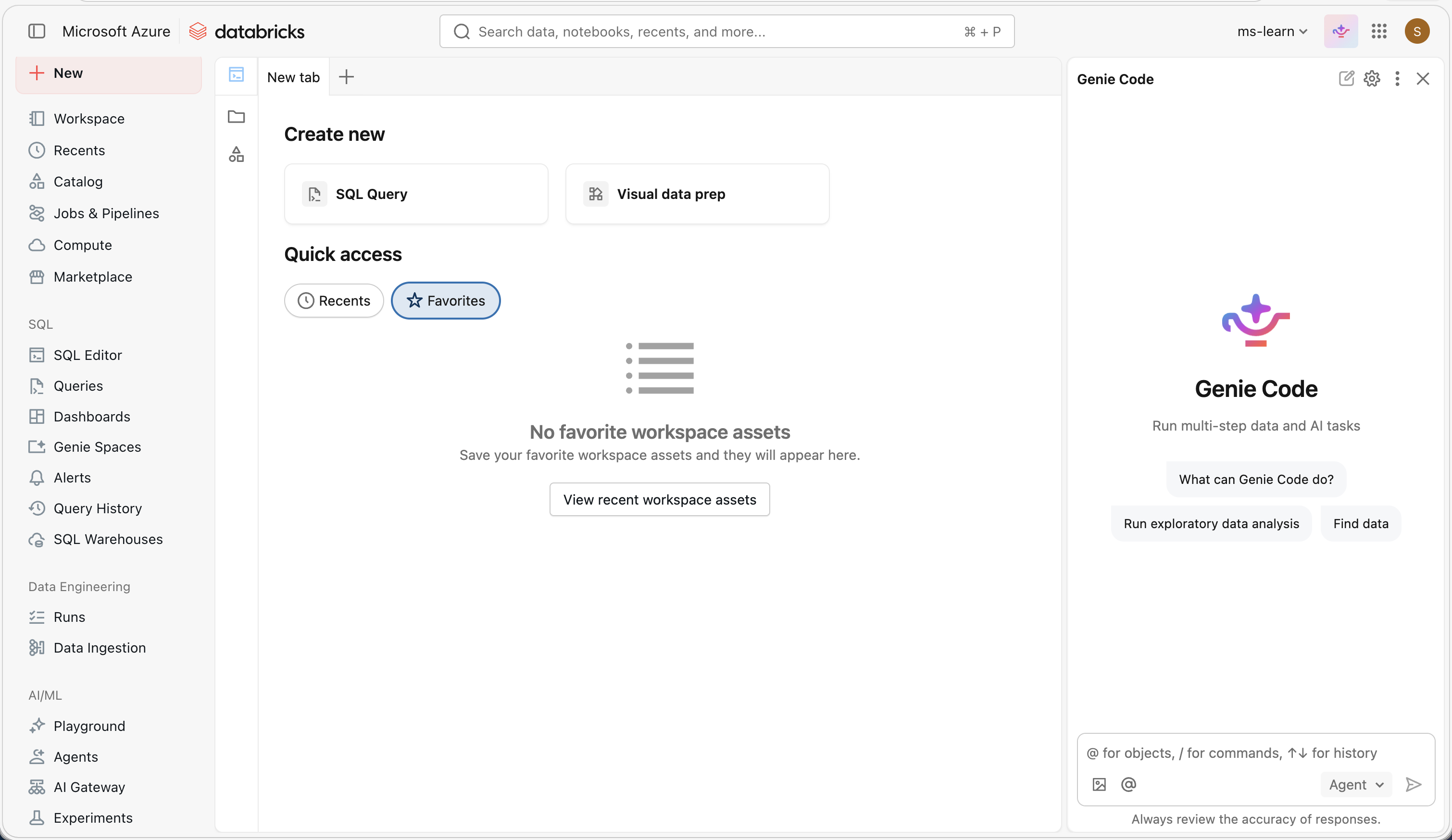Create a new SQL Query
Viewport: 1452px width, 840px height.
[416, 194]
